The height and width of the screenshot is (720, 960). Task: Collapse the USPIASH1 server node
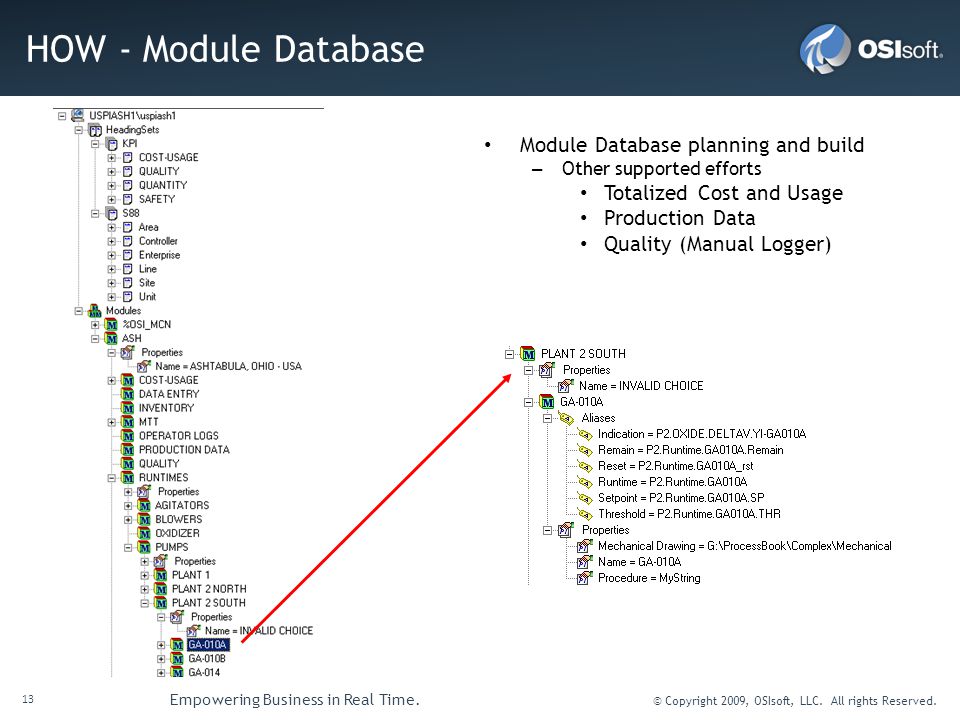(62, 116)
